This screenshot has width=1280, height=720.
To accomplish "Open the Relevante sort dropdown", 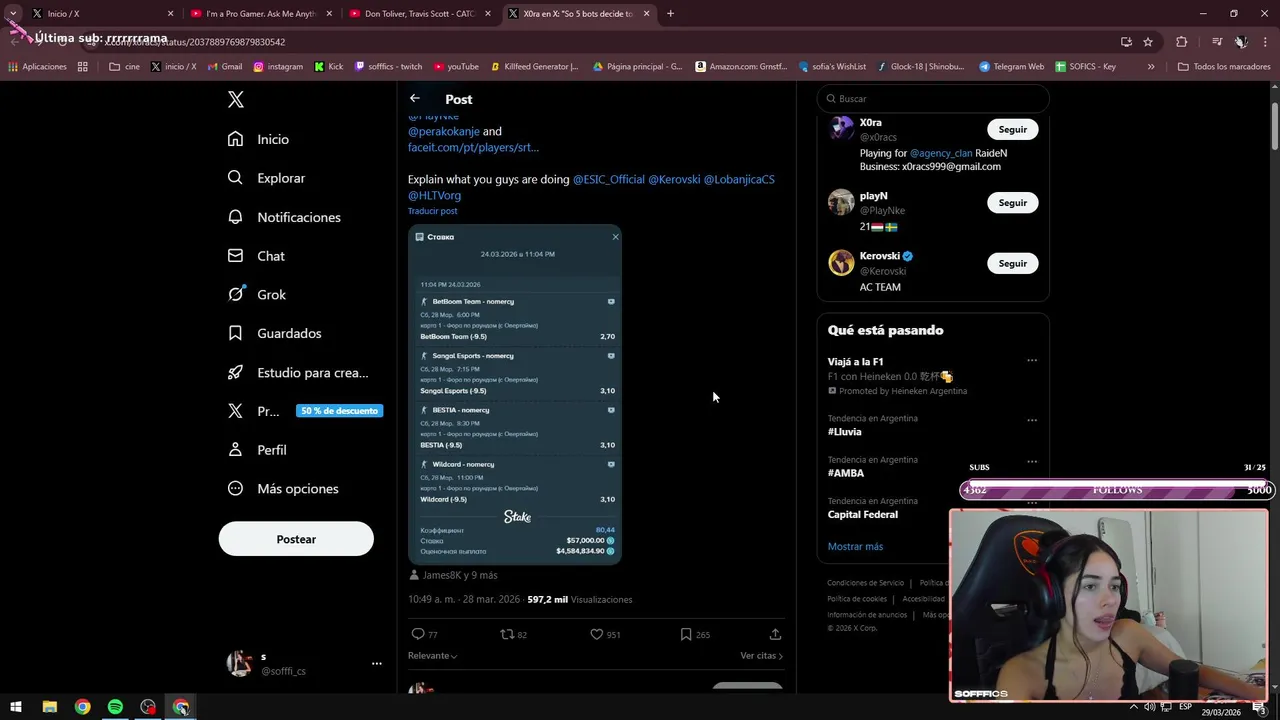I will coord(432,656).
